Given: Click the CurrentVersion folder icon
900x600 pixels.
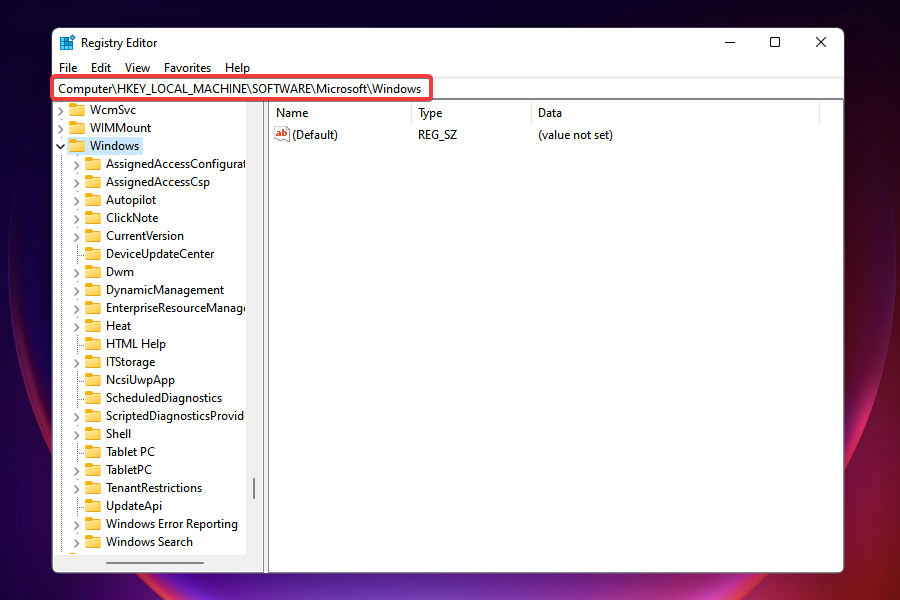Looking at the screenshot, I should click(x=93, y=235).
